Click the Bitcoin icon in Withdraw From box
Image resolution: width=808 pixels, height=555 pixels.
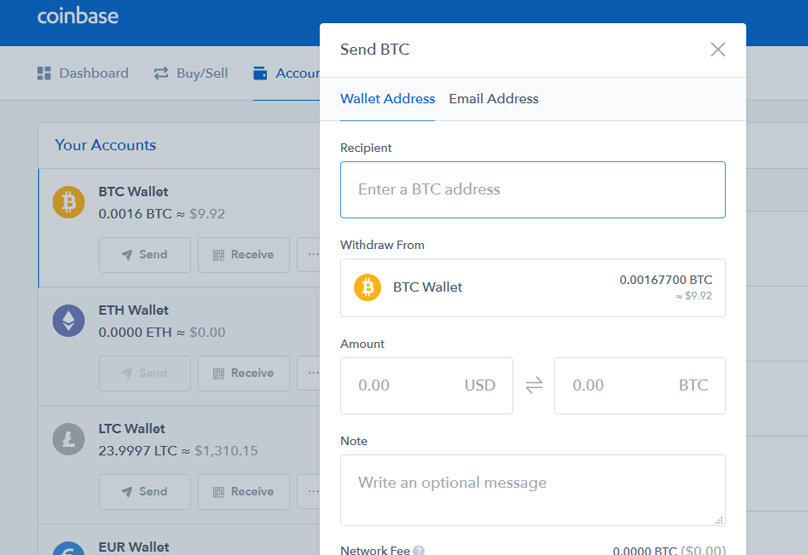point(367,287)
